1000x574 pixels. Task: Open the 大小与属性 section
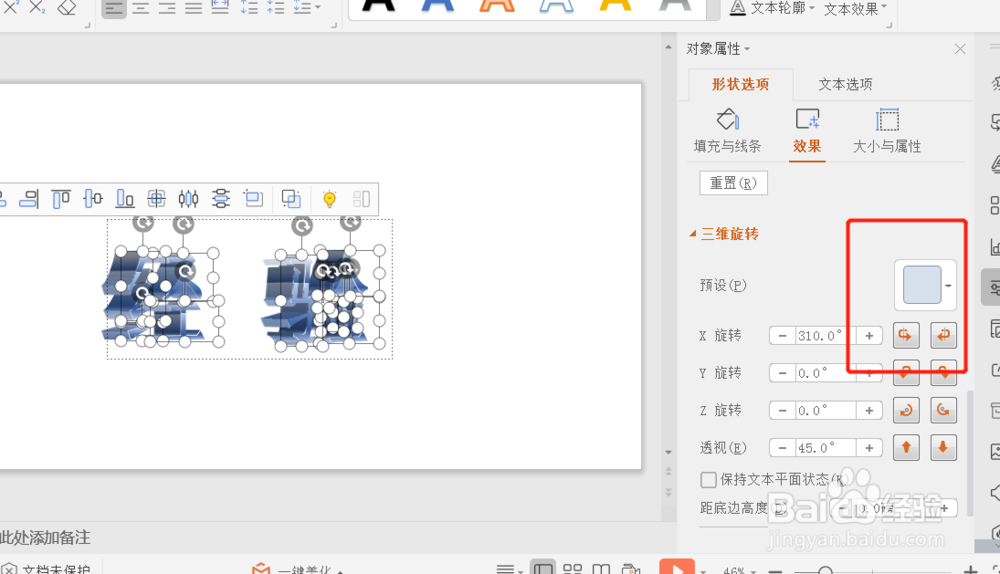(x=887, y=131)
